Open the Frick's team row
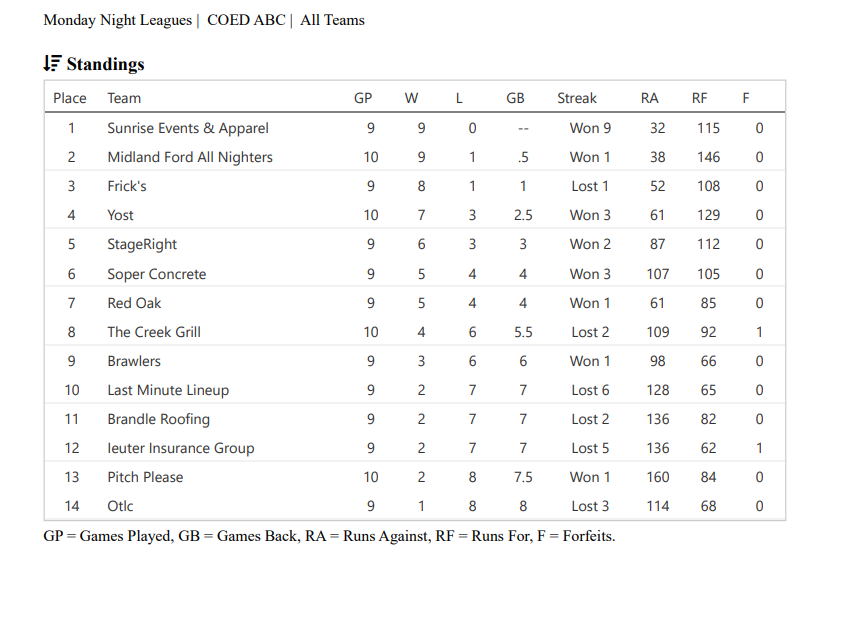Image resolution: width=858 pixels, height=620 pixels. 127,186
